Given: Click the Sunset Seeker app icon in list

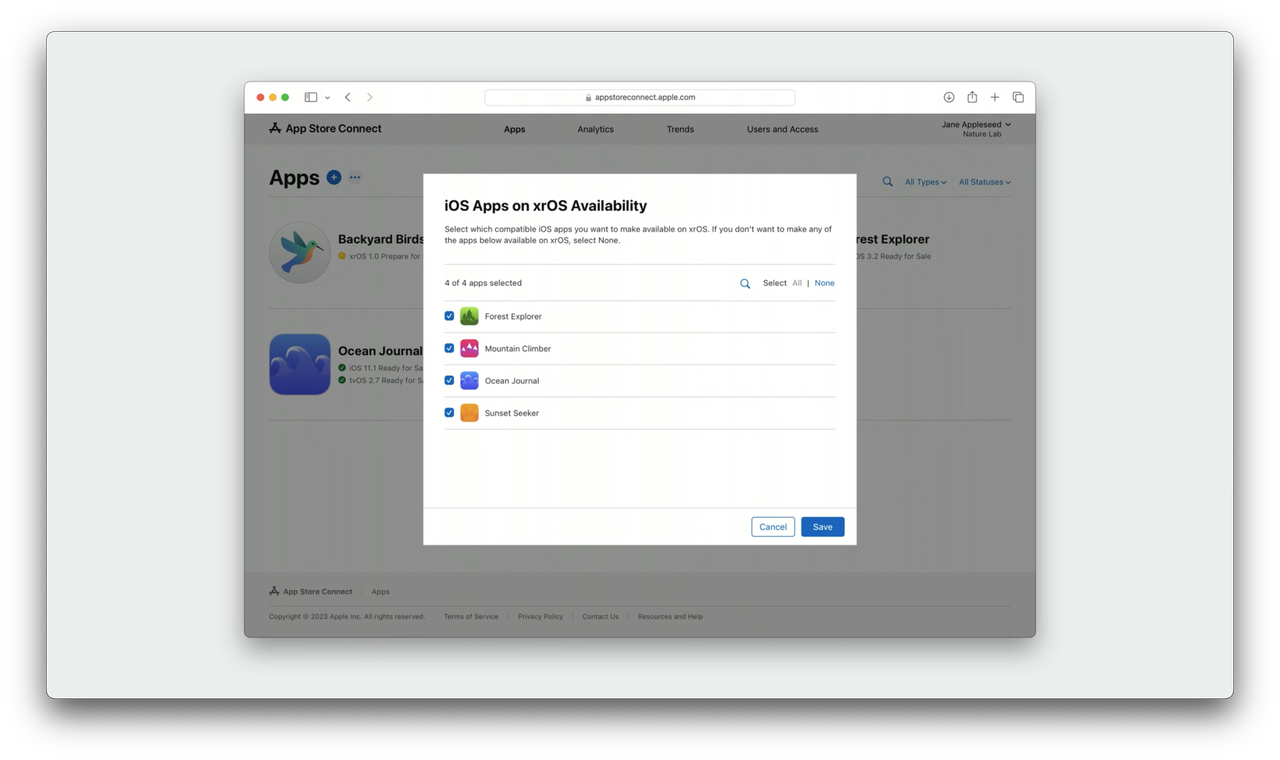Looking at the screenshot, I should click(469, 412).
